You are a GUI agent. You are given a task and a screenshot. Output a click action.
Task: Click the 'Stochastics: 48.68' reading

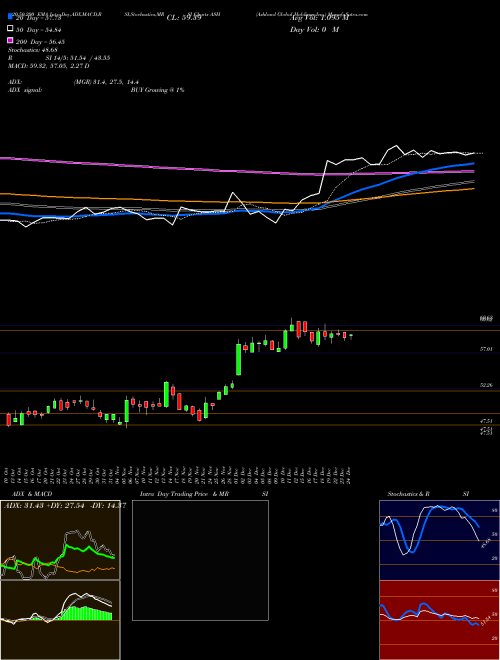pyautogui.click(x=33, y=50)
